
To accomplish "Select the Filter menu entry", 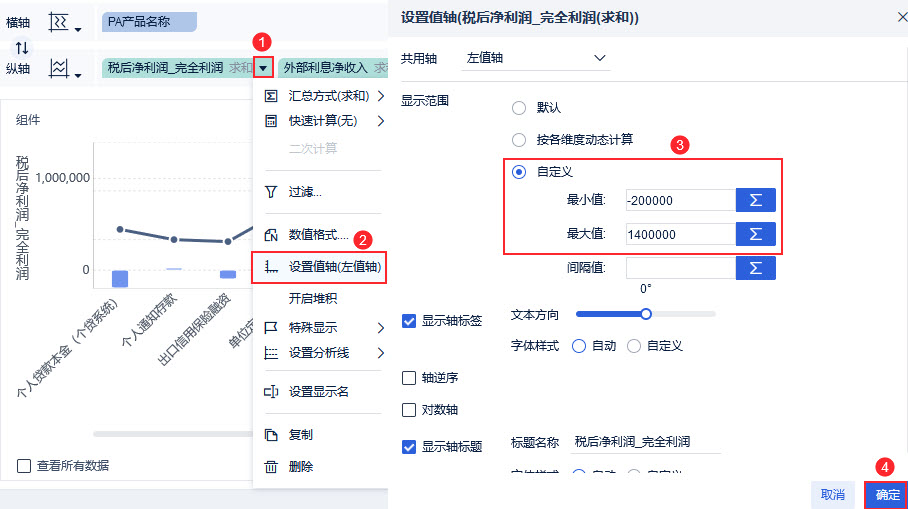I will coord(304,191).
